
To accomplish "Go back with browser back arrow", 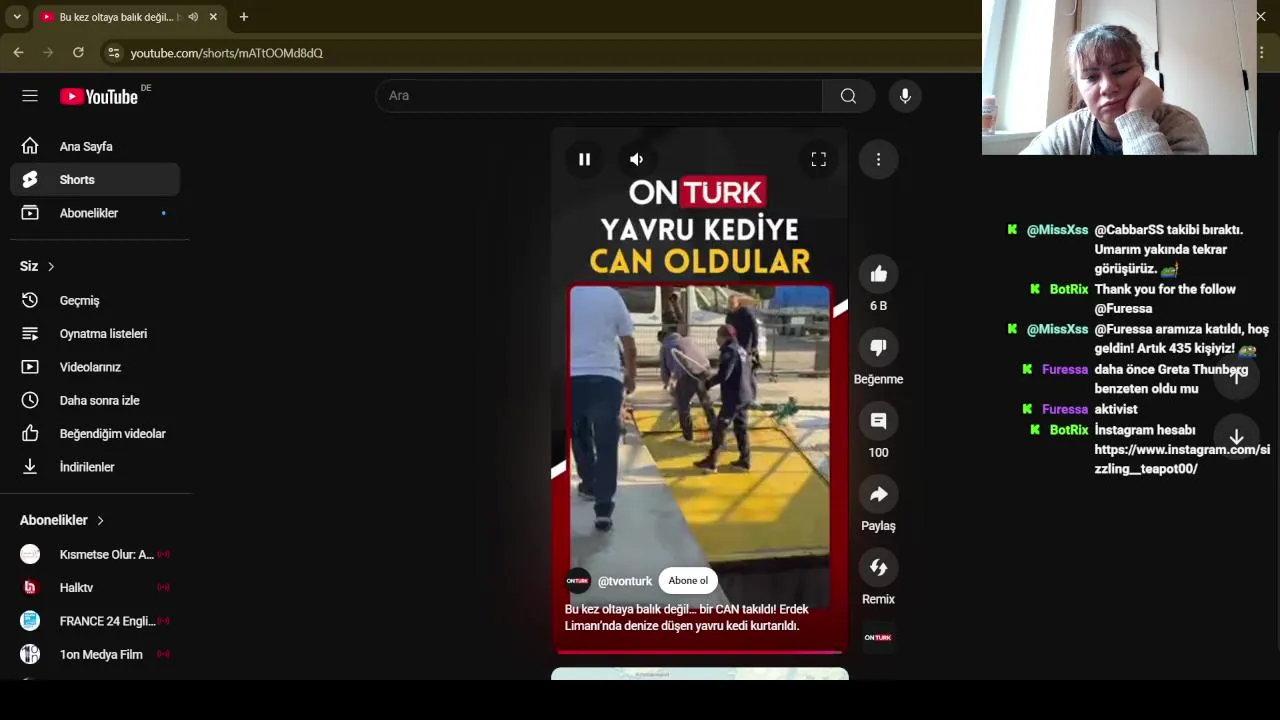I will click(18, 52).
